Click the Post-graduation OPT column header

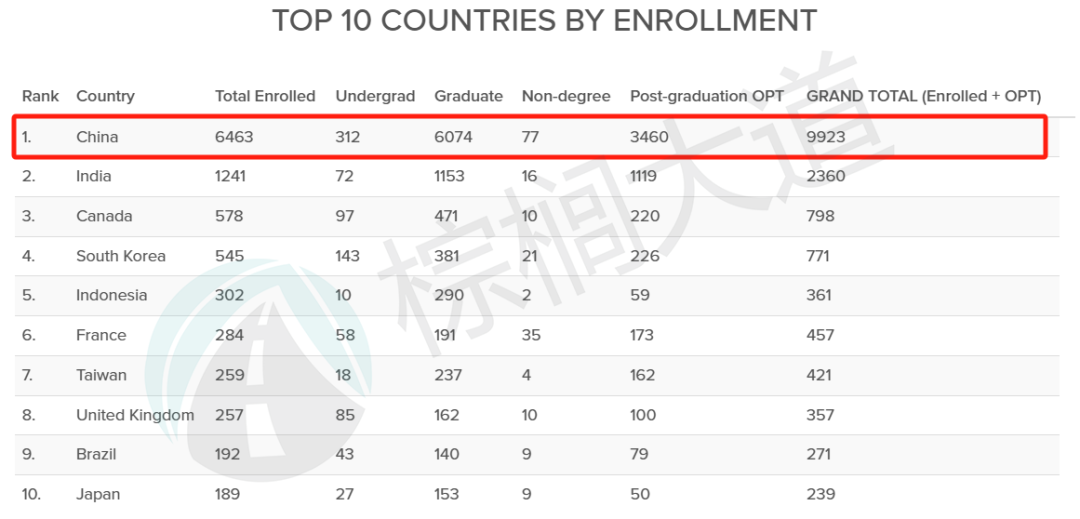tap(707, 96)
